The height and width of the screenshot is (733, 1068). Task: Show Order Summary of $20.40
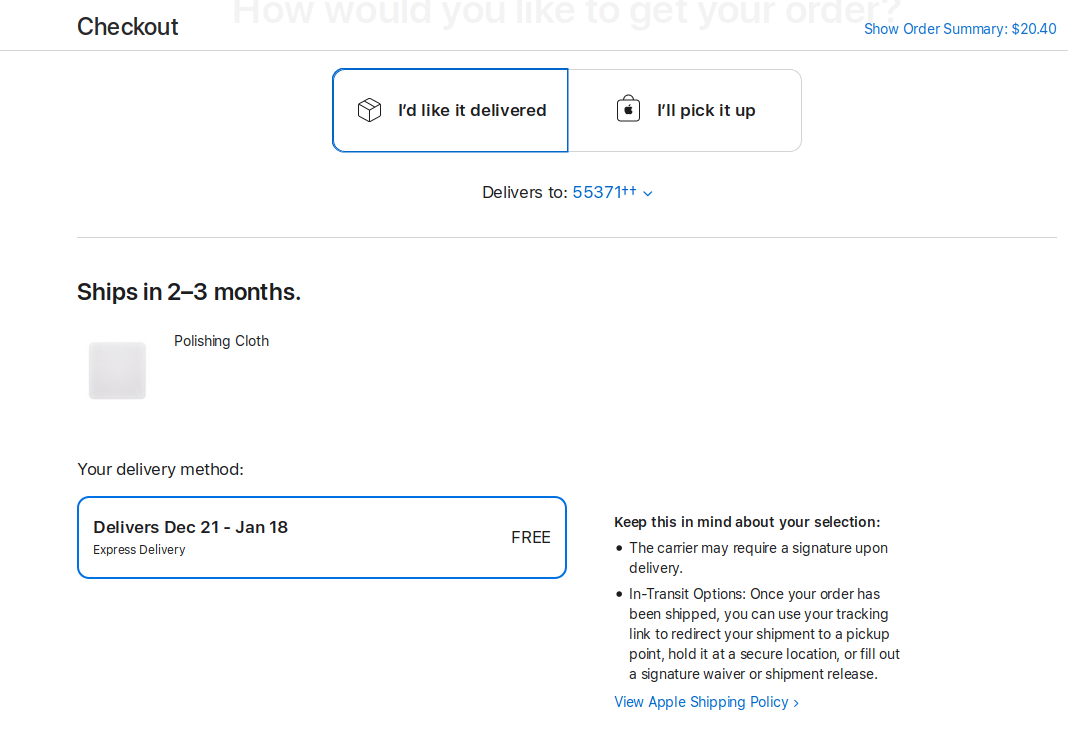pyautogui.click(x=959, y=29)
